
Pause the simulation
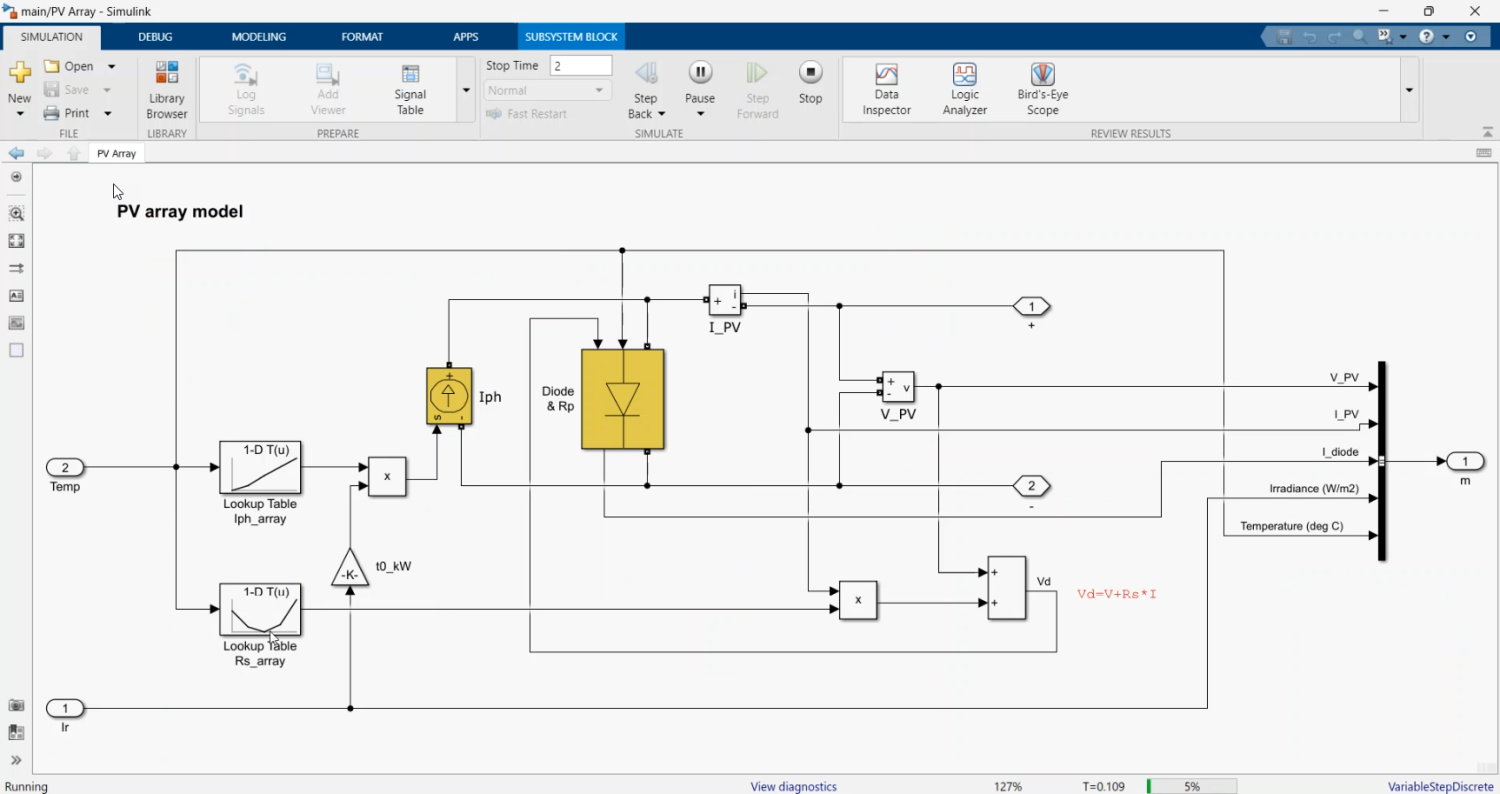[x=700, y=74]
